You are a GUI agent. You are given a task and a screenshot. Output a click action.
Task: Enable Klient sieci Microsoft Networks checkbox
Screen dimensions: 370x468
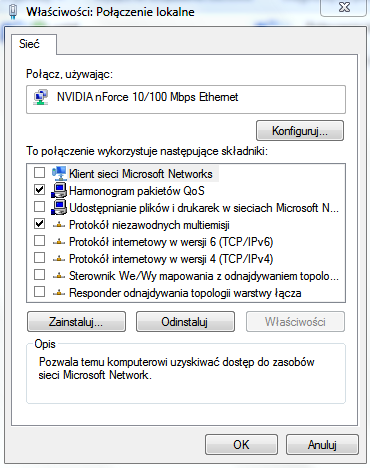point(39,173)
